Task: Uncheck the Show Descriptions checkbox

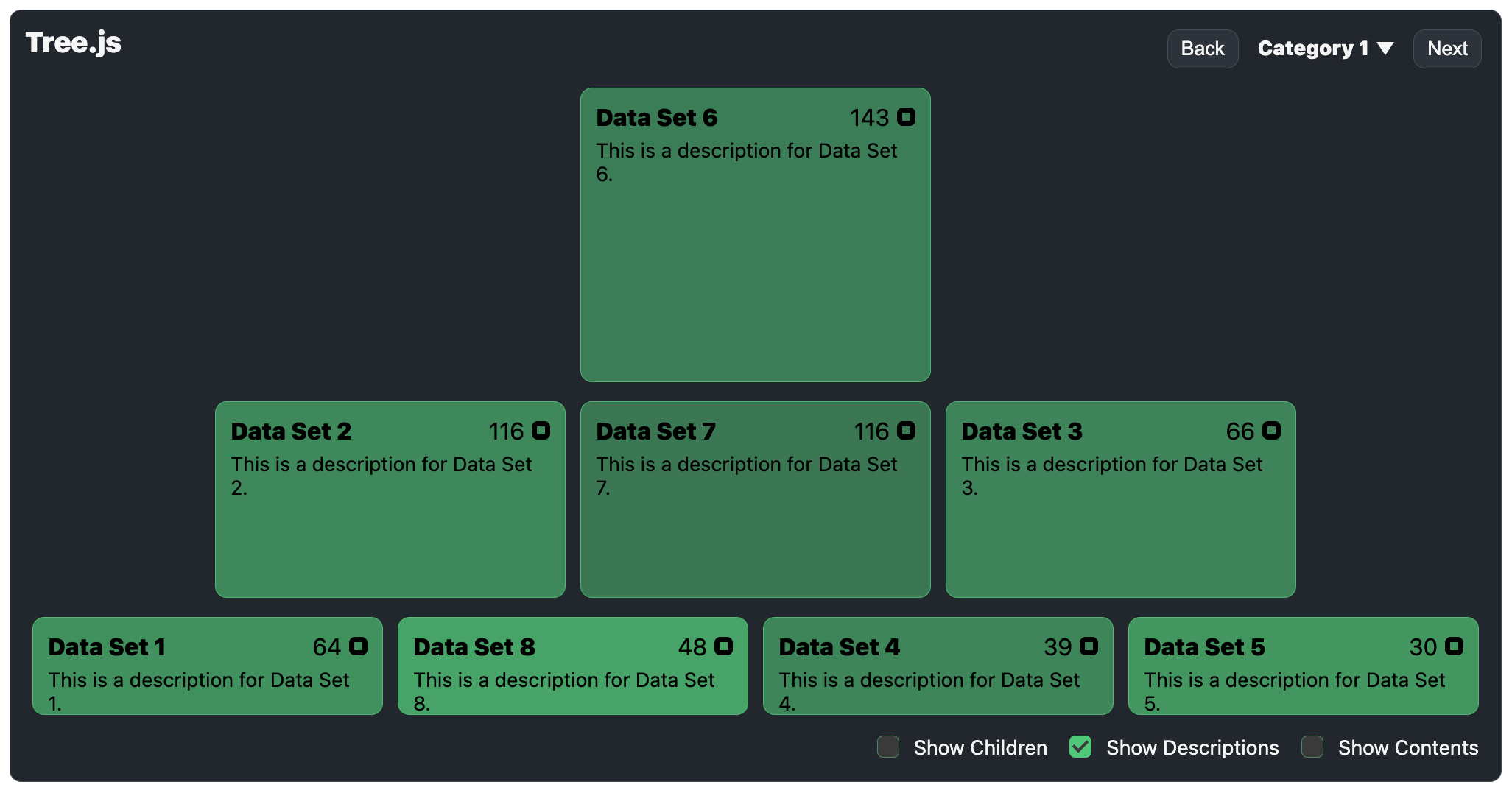Action: pos(1080,747)
